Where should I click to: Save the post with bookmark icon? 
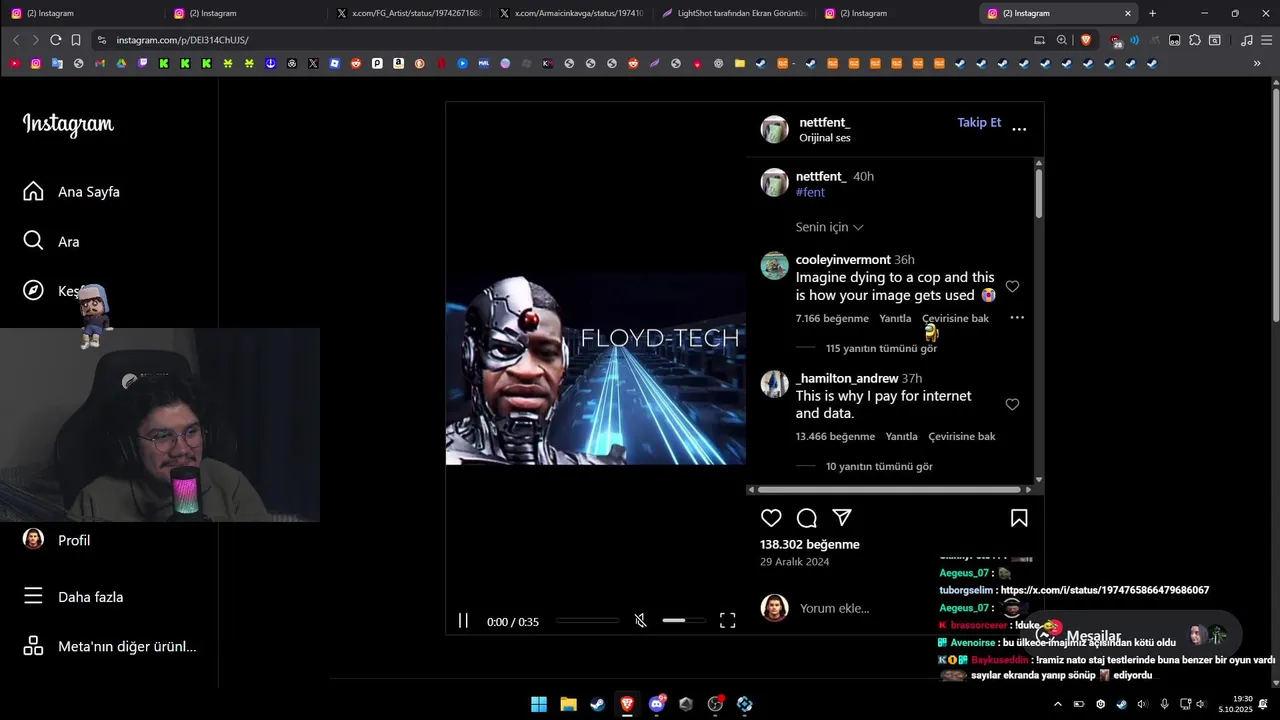[1019, 518]
